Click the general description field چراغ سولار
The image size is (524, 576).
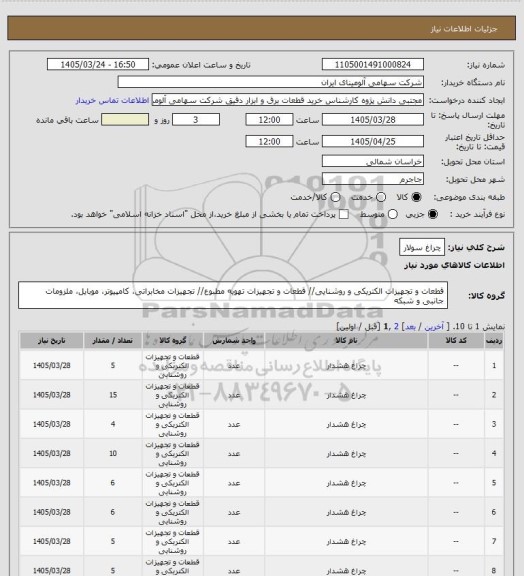[x=422, y=248]
